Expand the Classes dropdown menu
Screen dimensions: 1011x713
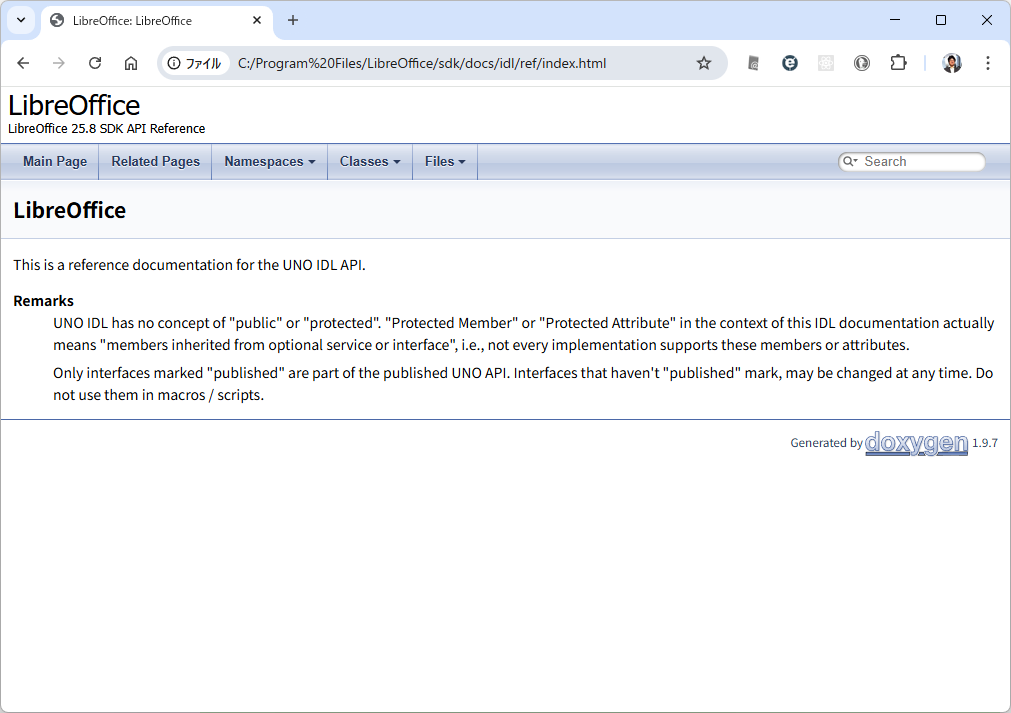tap(369, 161)
